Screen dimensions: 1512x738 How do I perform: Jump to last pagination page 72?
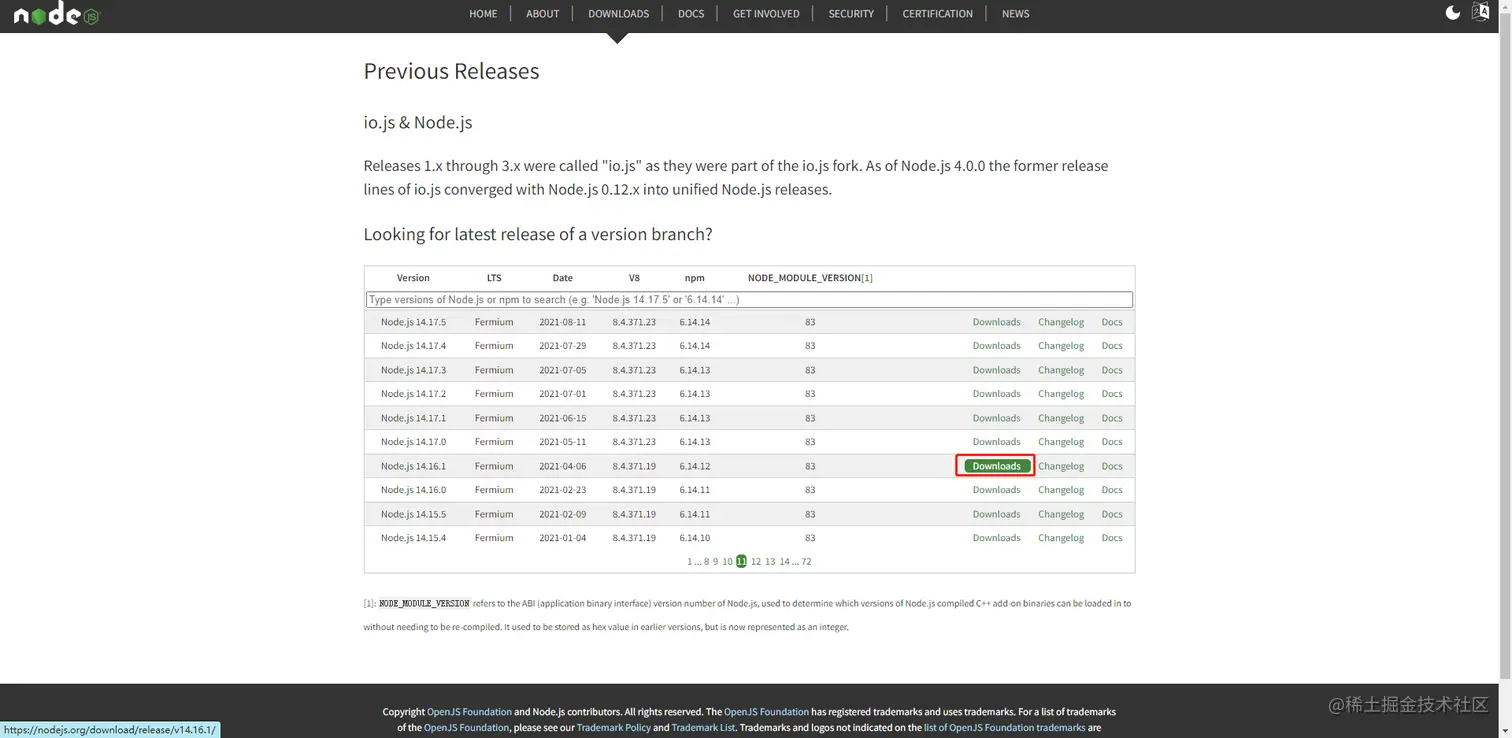click(x=806, y=562)
